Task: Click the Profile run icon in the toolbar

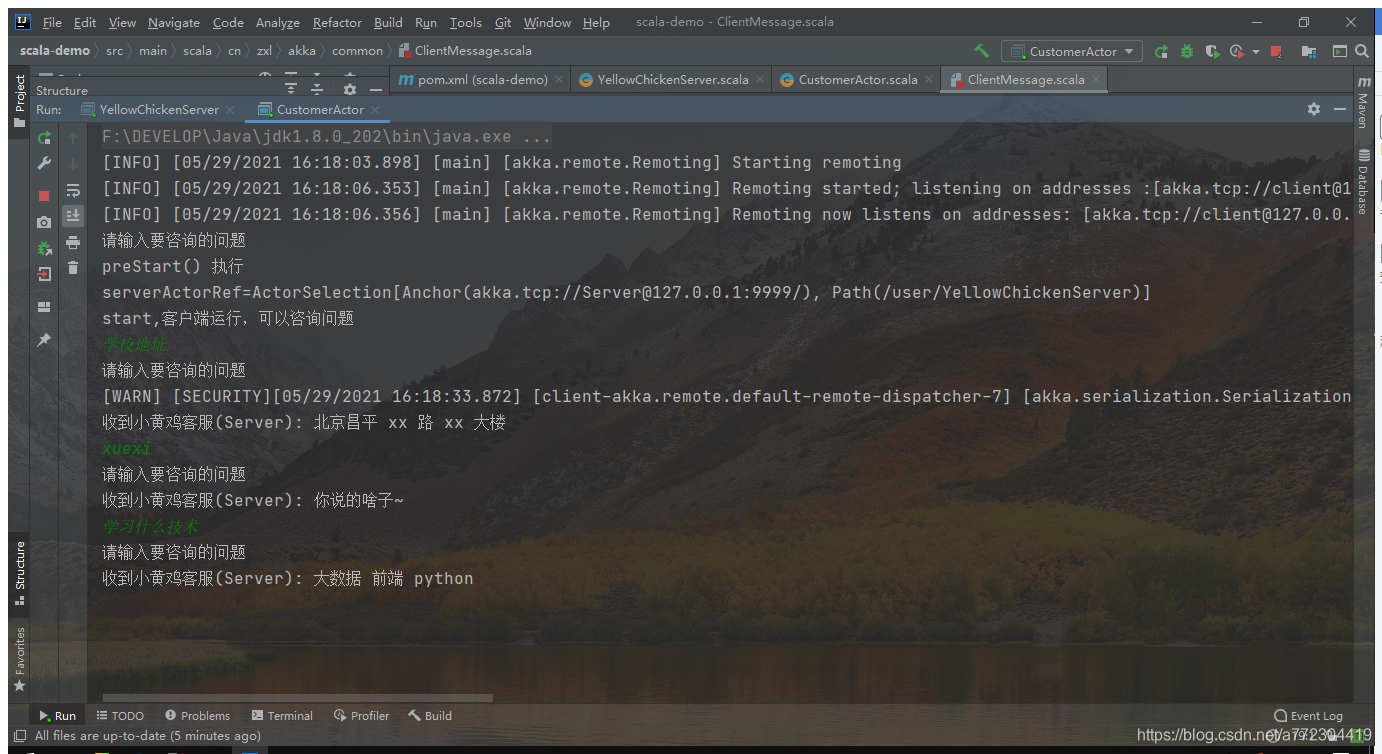Action: click(1237, 51)
